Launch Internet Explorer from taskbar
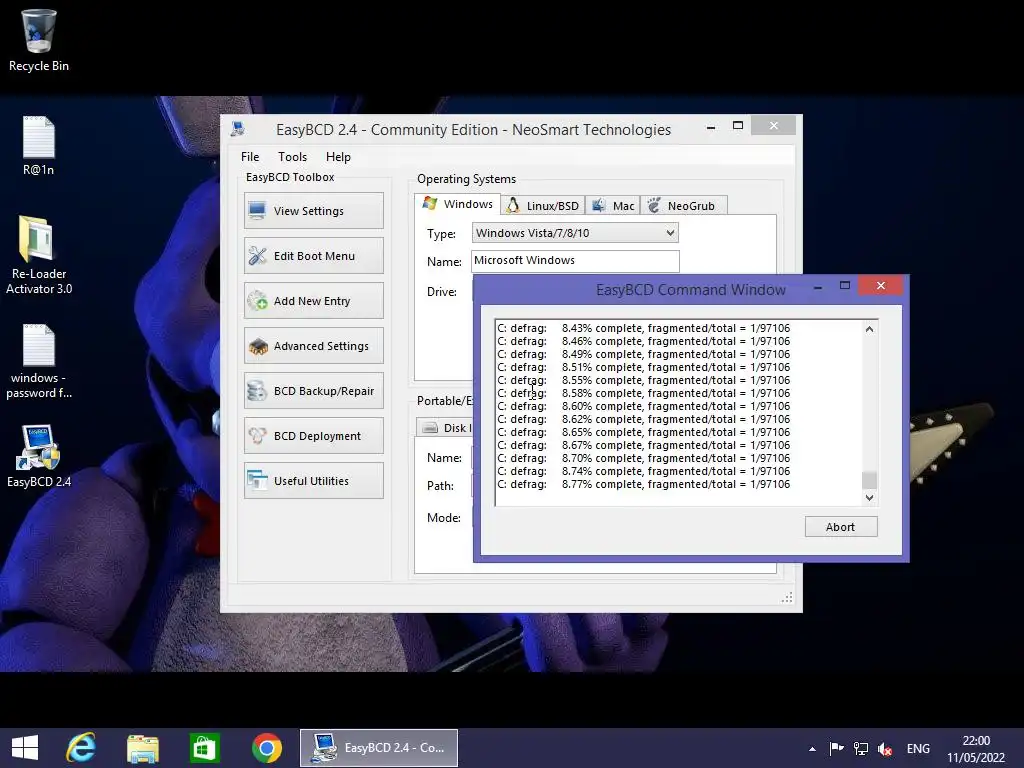1024x768 pixels. pos(81,748)
